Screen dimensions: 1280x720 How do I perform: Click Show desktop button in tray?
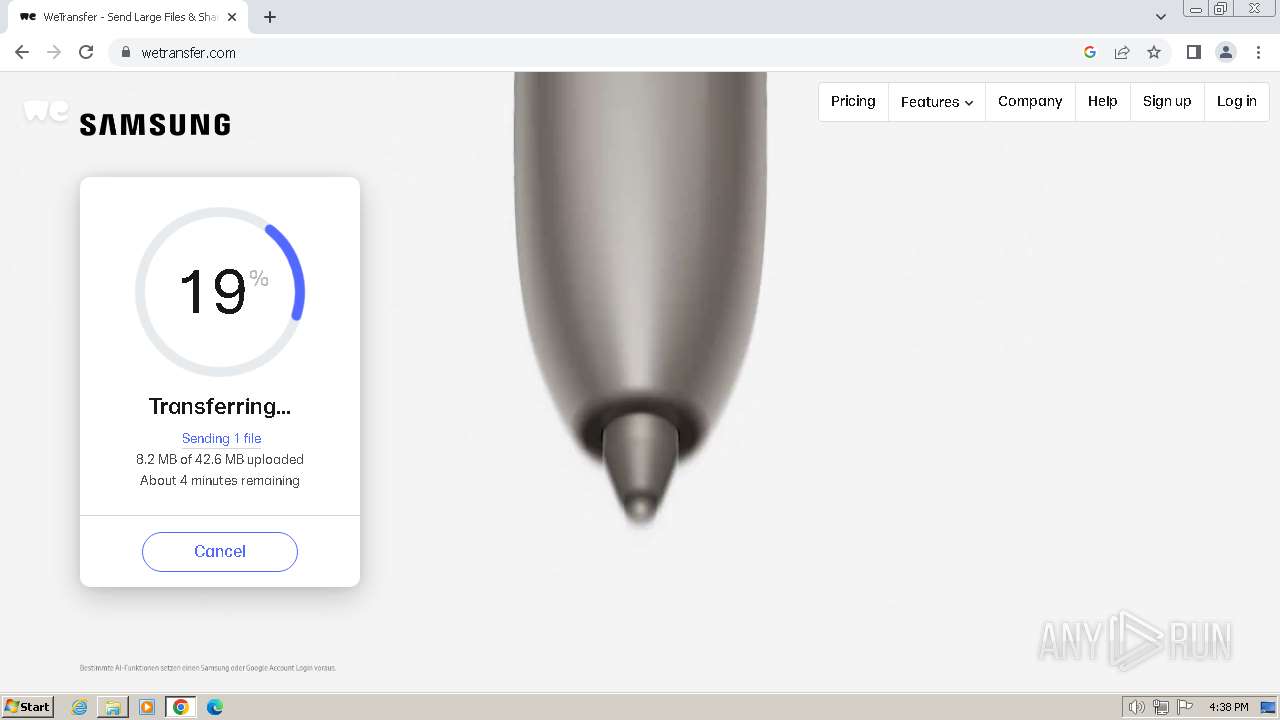click(1268, 707)
